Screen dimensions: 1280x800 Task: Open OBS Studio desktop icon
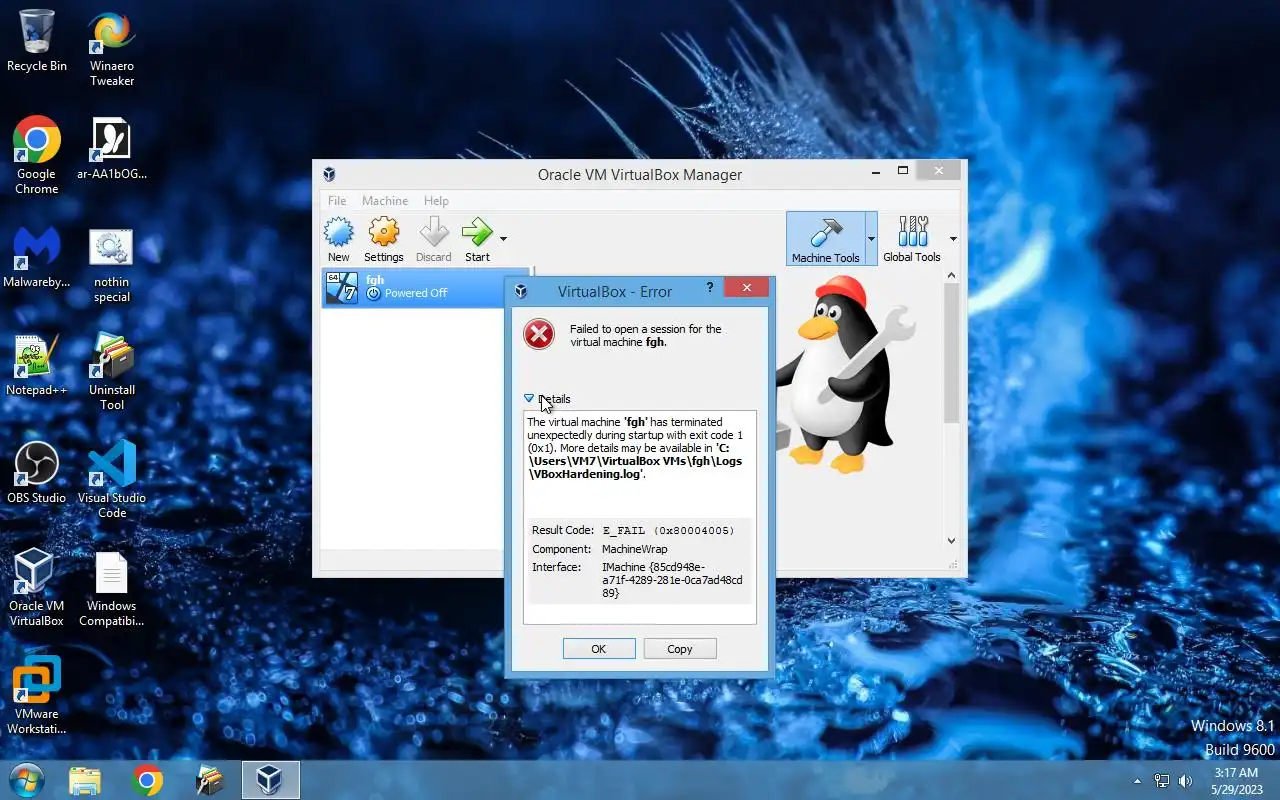click(x=37, y=472)
